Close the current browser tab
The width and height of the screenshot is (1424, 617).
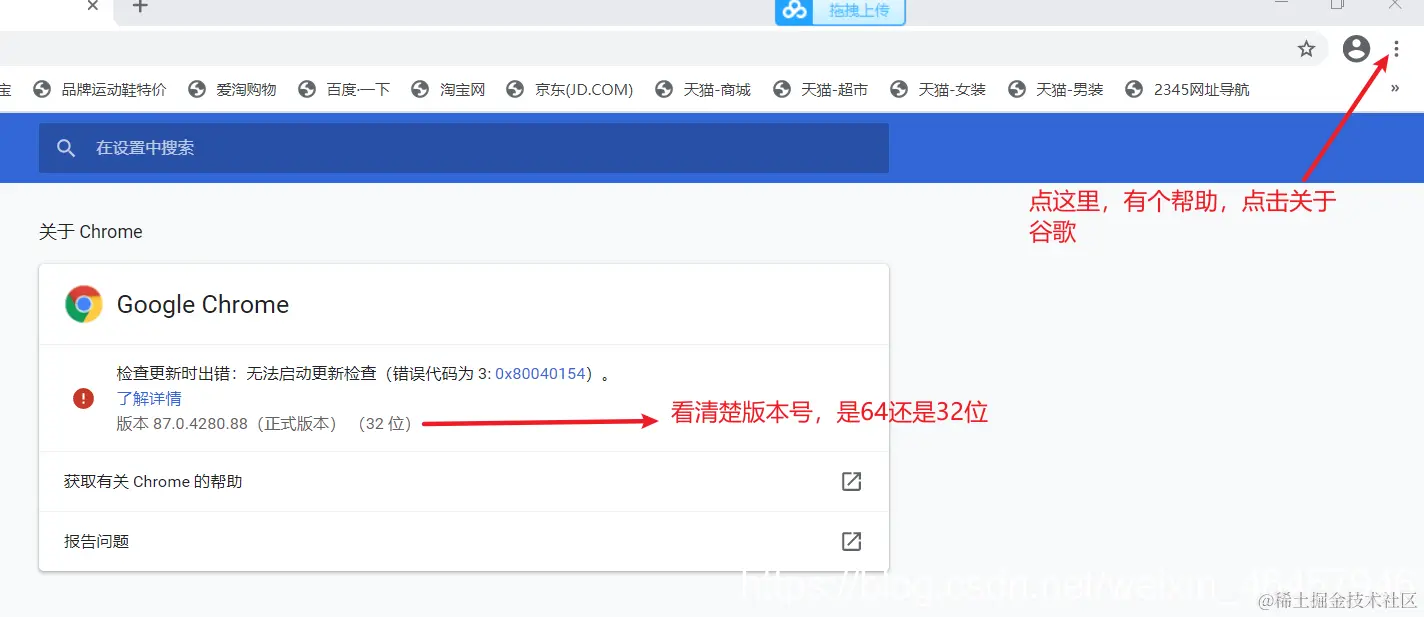click(x=93, y=6)
